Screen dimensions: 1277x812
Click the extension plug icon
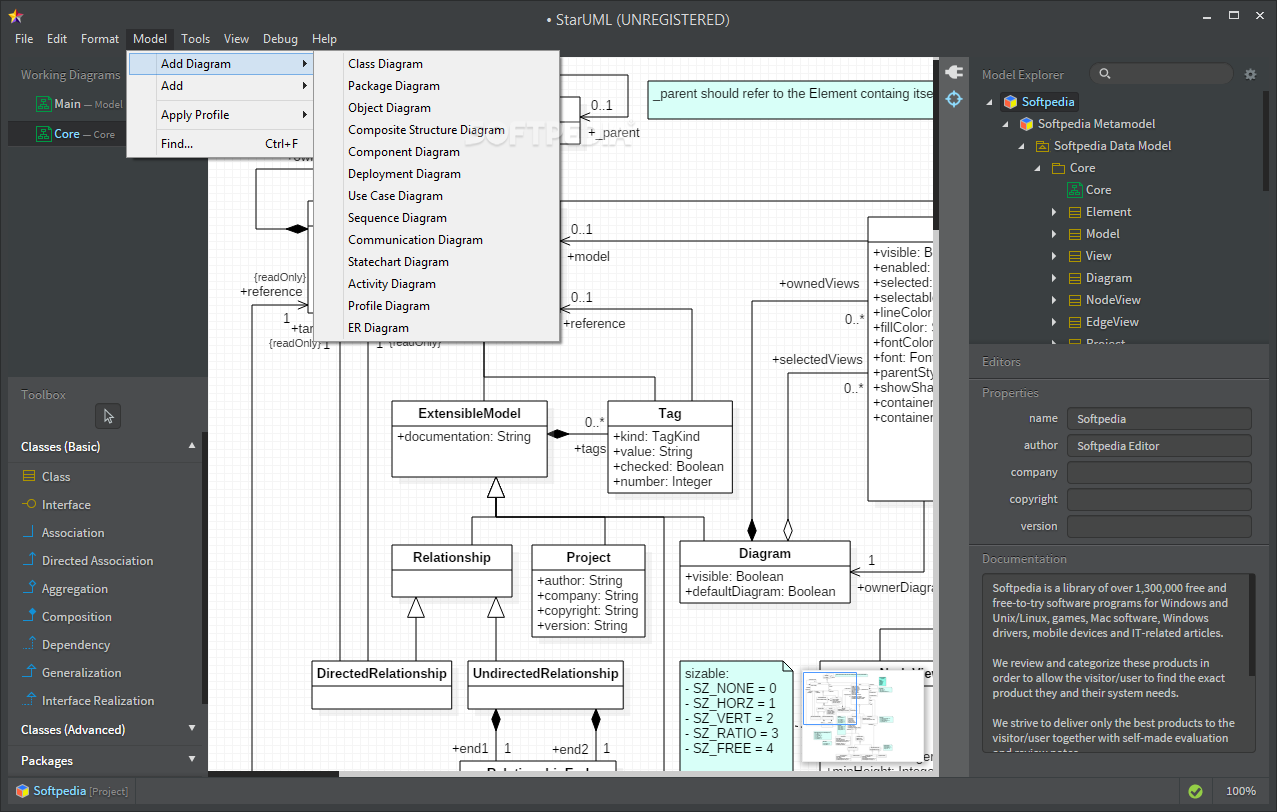[x=953, y=72]
